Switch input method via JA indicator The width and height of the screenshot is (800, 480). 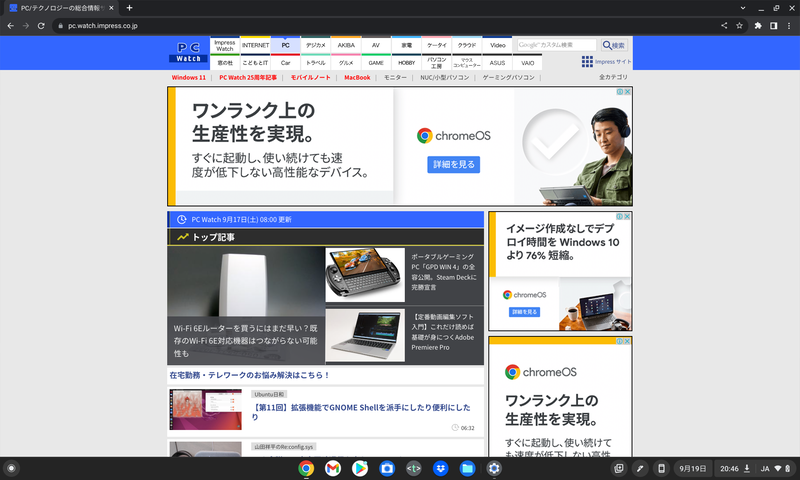point(765,468)
